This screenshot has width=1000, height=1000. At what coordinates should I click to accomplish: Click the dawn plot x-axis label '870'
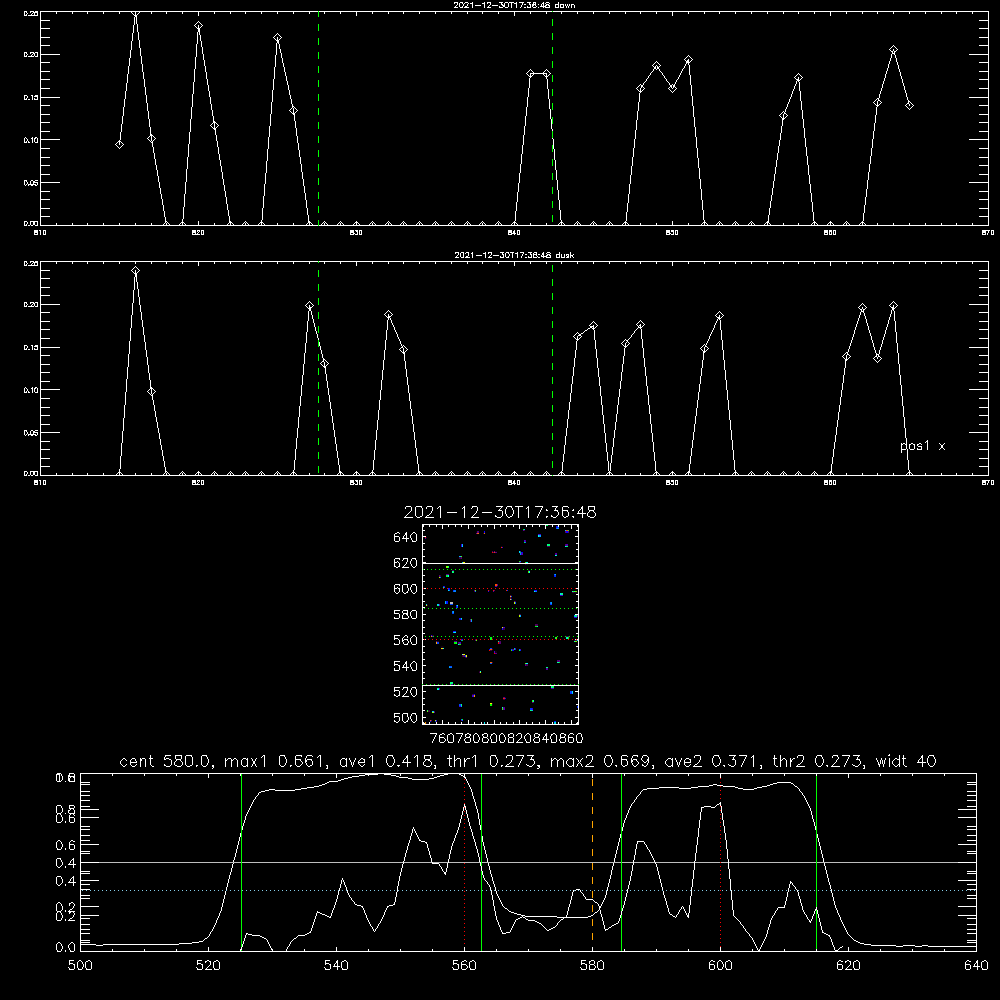point(988,233)
